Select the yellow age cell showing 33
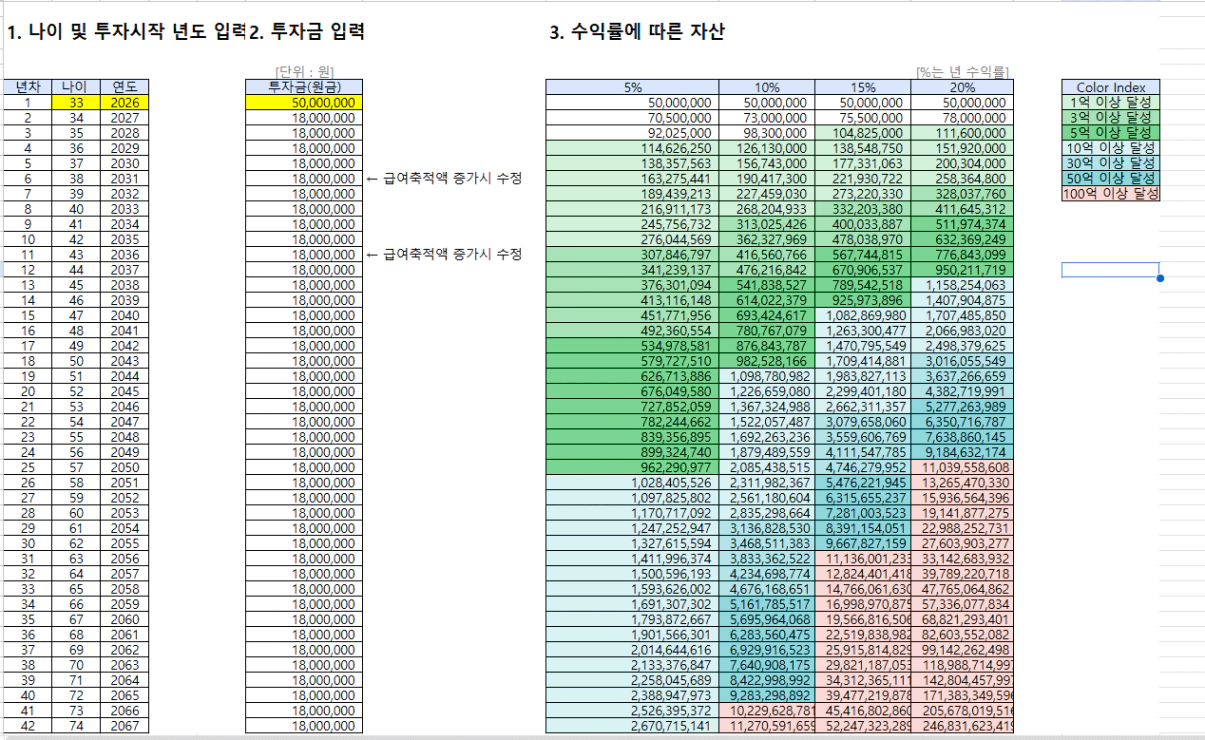 (75, 102)
